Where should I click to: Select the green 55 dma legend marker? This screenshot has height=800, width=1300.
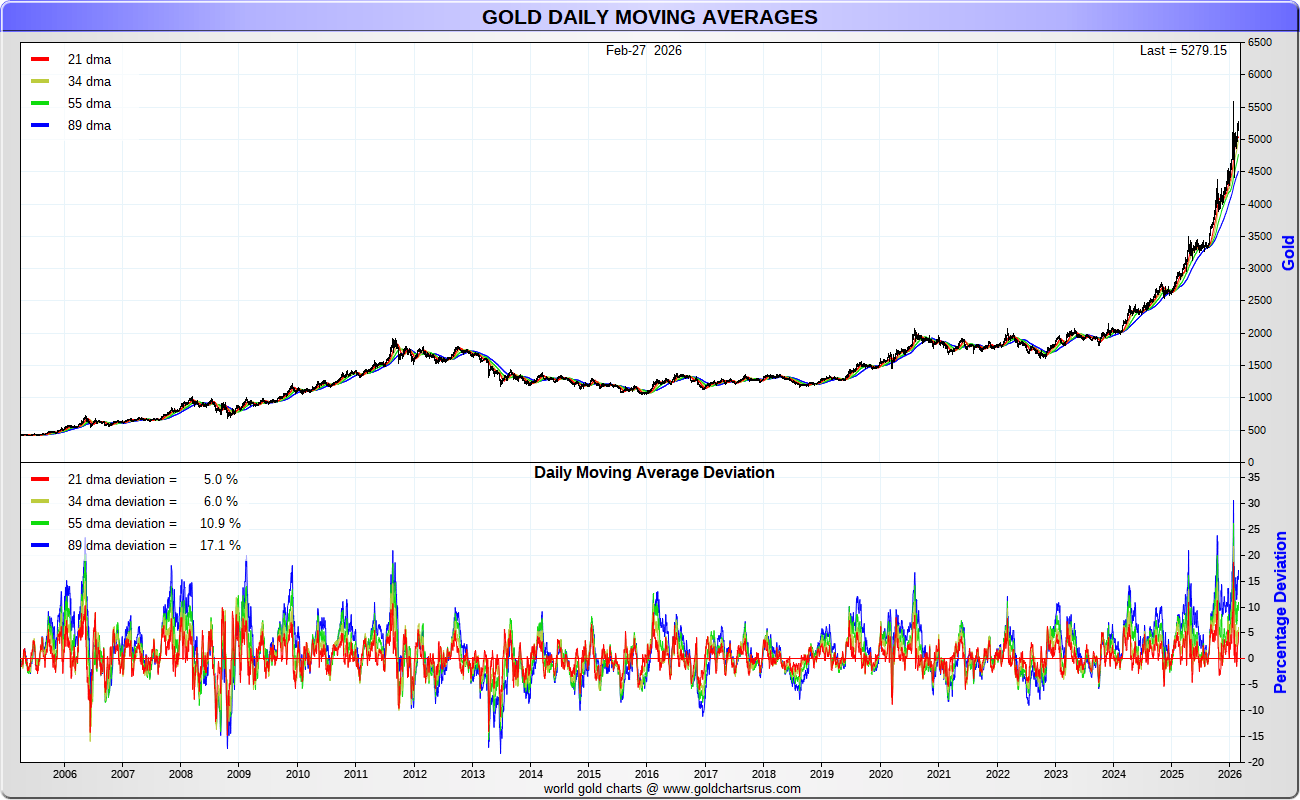[x=40, y=104]
